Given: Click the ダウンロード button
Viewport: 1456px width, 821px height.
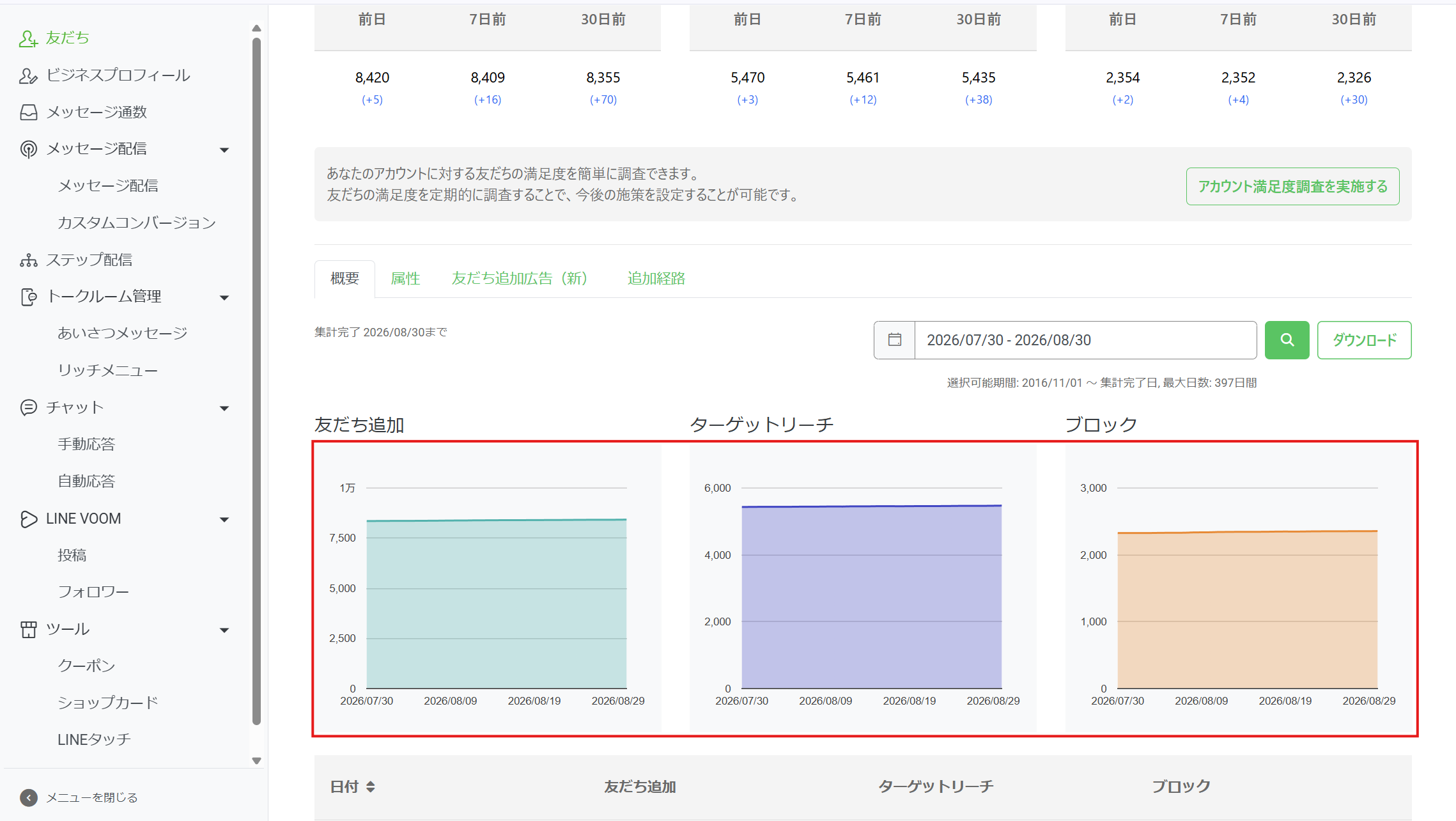Looking at the screenshot, I should pos(1364,340).
